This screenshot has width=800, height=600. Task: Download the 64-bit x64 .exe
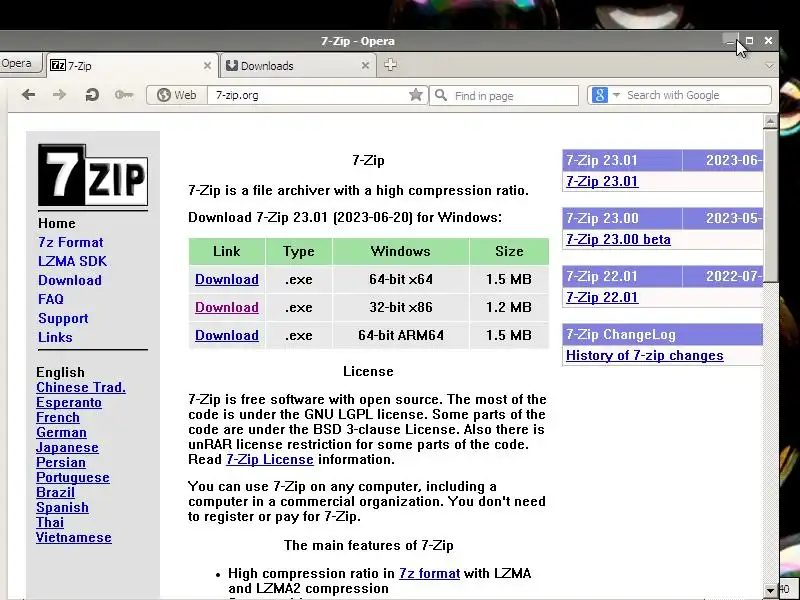[x=227, y=280]
